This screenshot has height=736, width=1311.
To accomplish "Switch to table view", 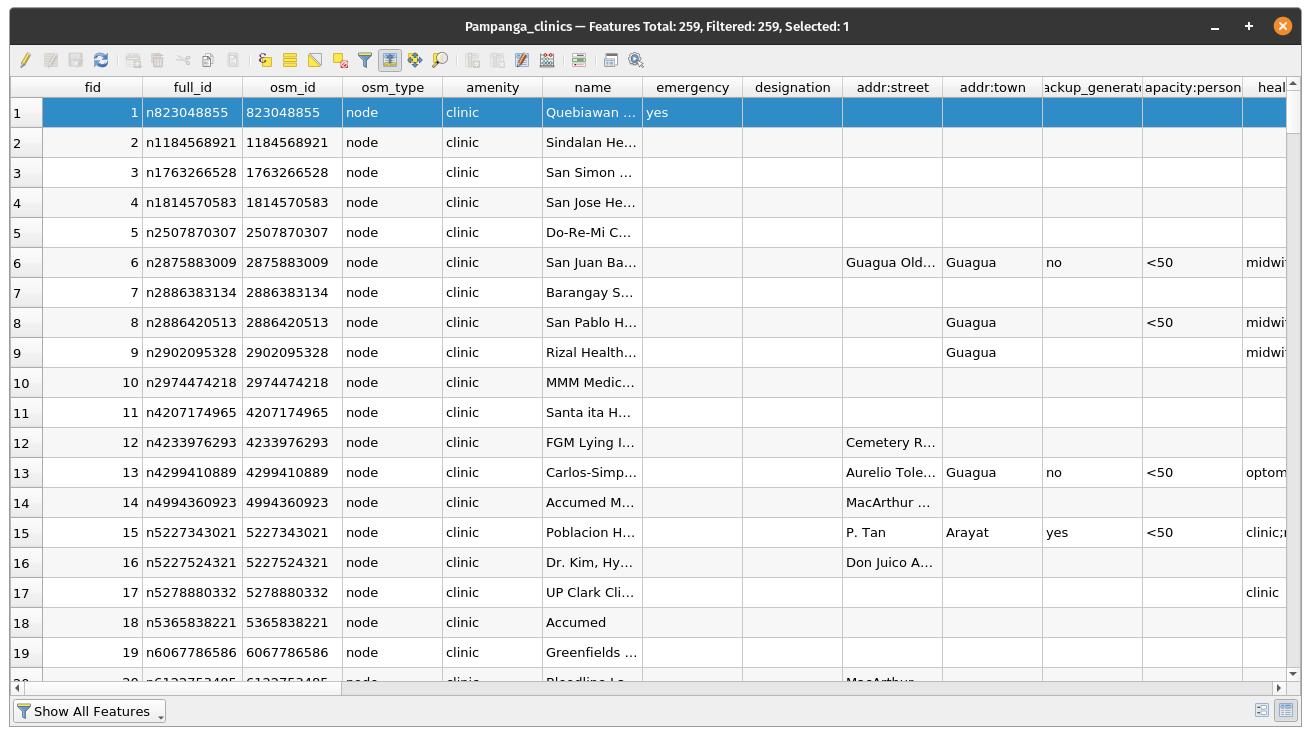I will 1286,711.
